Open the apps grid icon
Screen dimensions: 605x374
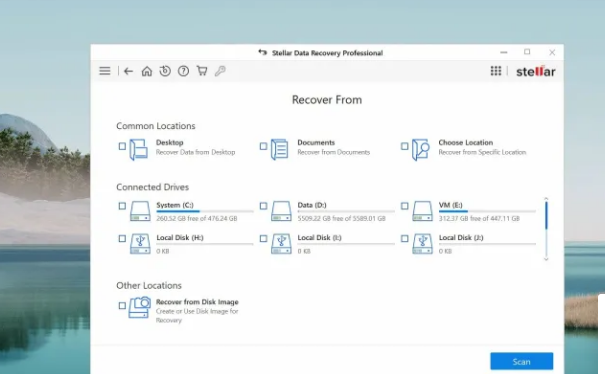(496, 71)
